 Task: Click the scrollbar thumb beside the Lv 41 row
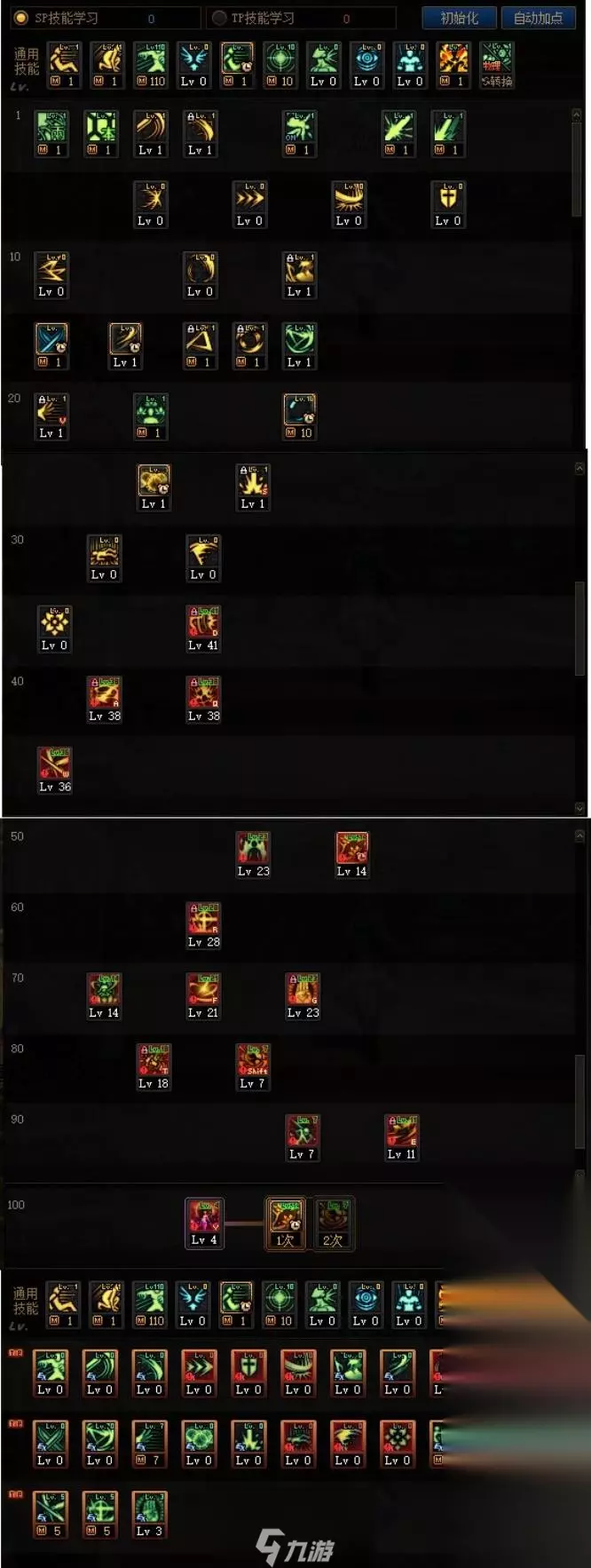pos(579,629)
